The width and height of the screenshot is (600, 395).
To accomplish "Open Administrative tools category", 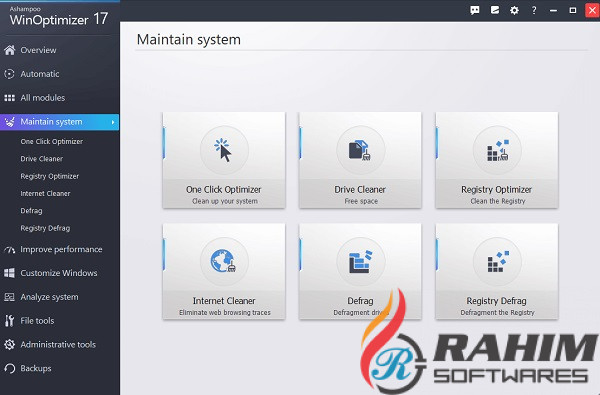I will tap(58, 344).
